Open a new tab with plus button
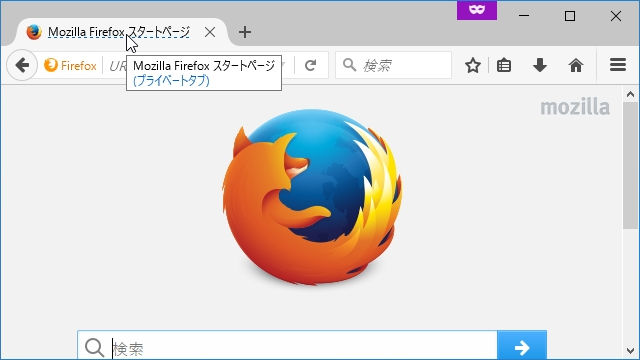The height and width of the screenshot is (360, 640). coord(245,32)
